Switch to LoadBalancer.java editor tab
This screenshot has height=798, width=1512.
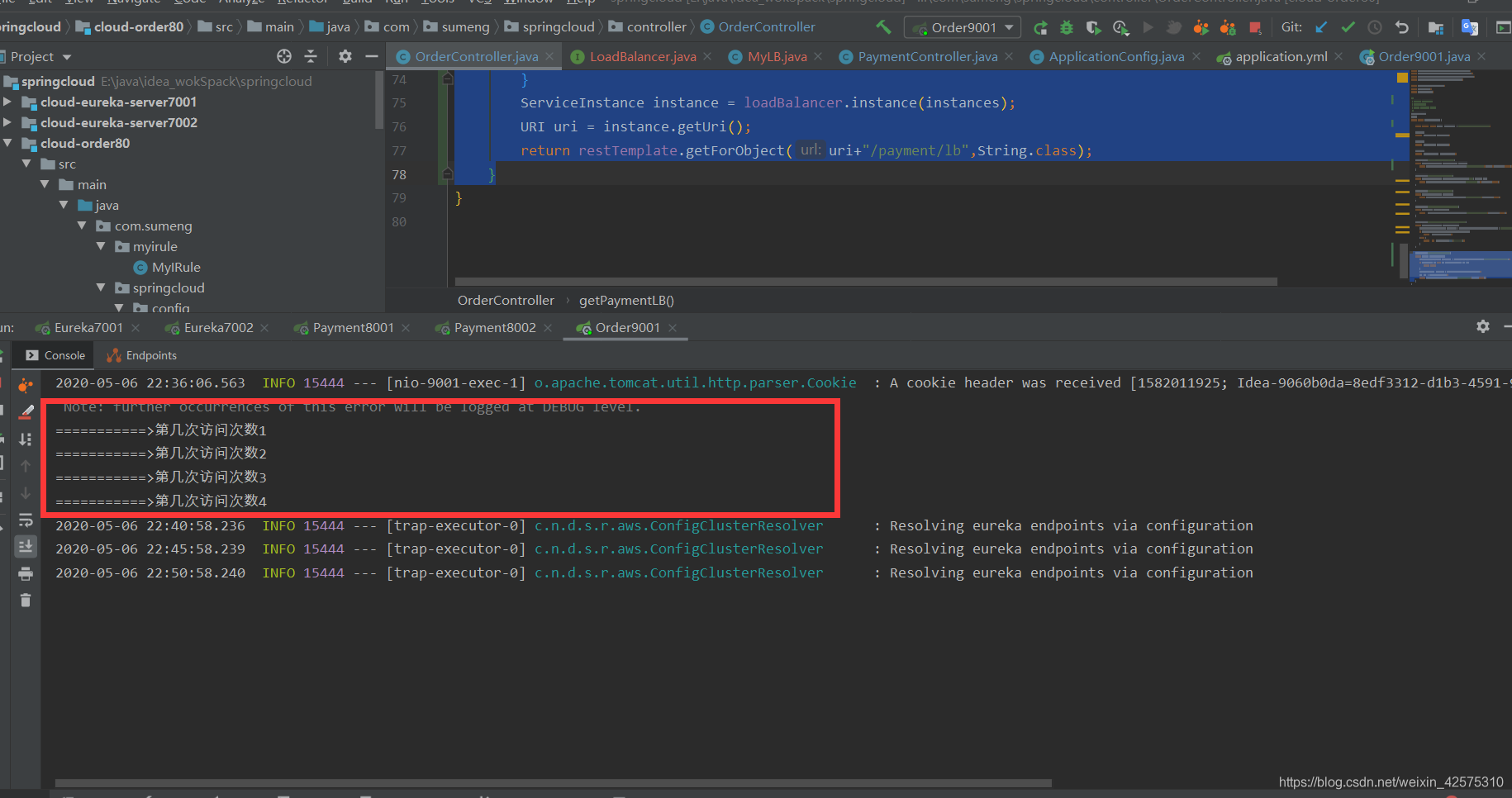(642, 57)
